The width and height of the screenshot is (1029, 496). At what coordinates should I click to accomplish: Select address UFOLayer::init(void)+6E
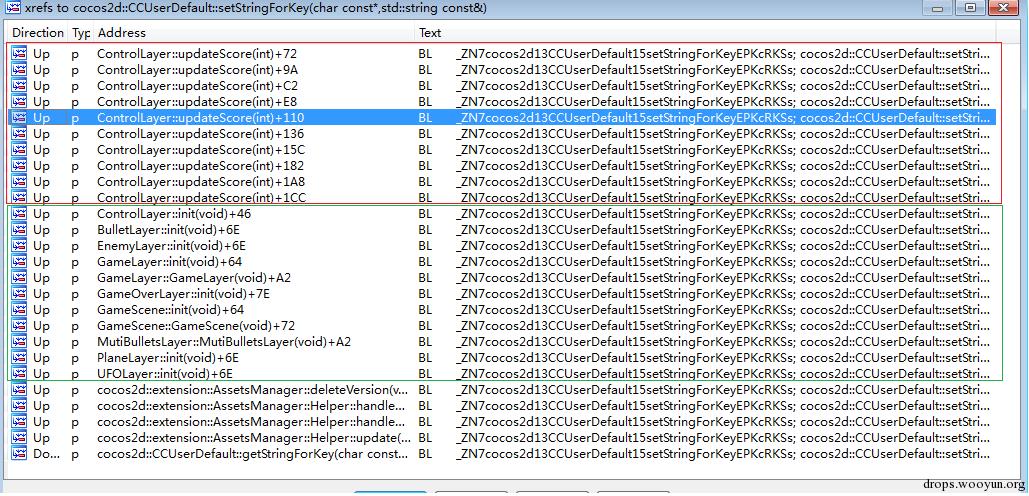coord(165,373)
